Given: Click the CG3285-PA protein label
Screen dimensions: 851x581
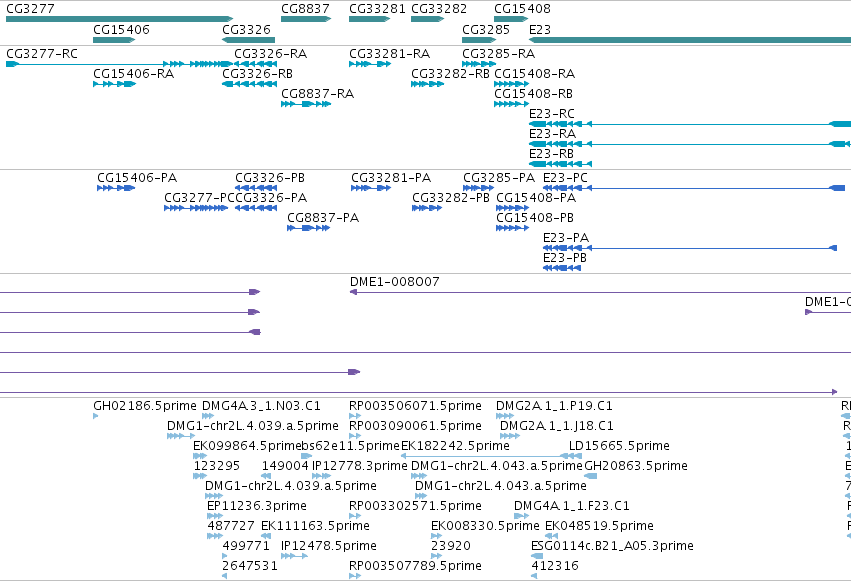Looking at the screenshot, I should click(499, 178).
